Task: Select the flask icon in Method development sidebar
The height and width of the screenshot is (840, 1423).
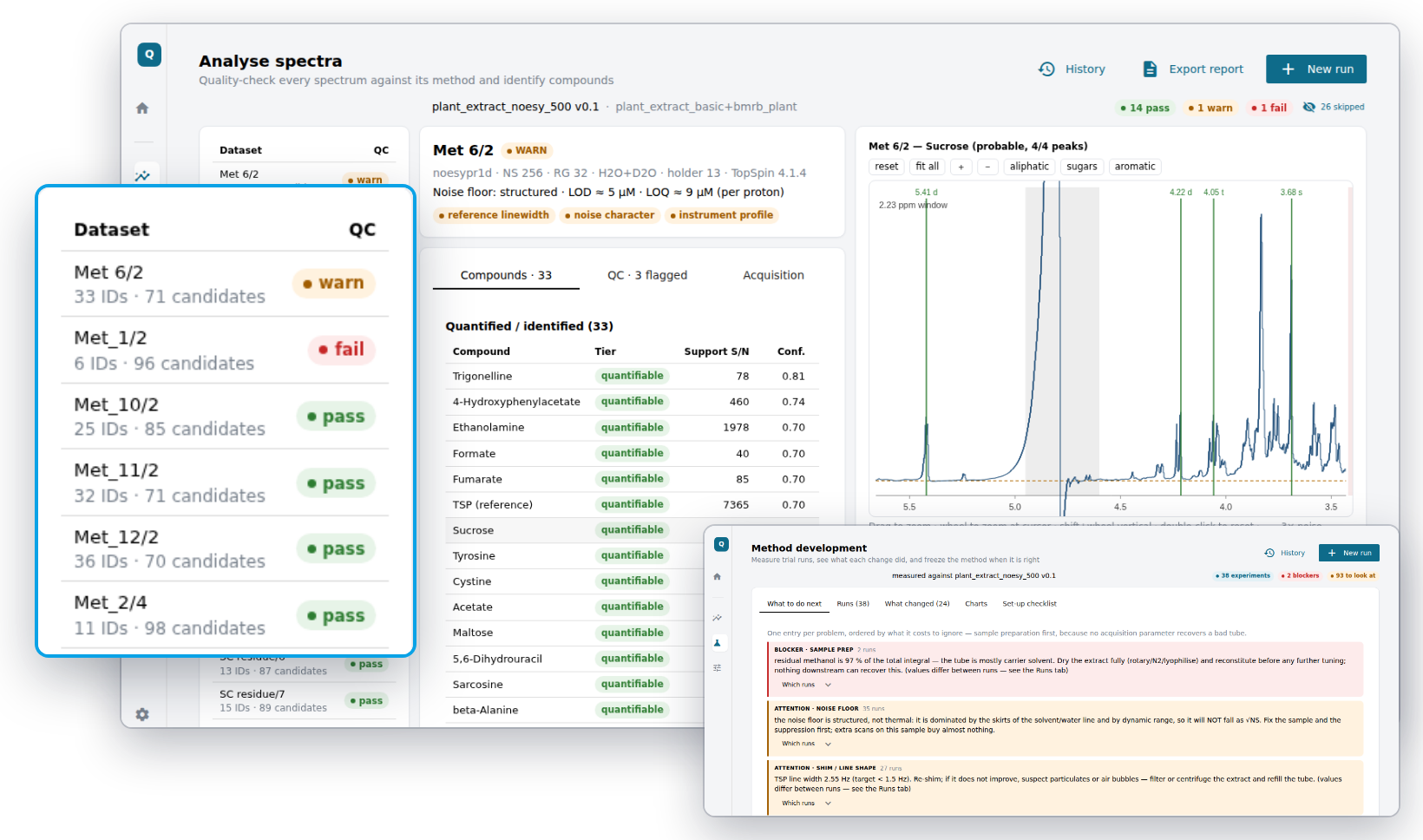Action: [x=717, y=643]
